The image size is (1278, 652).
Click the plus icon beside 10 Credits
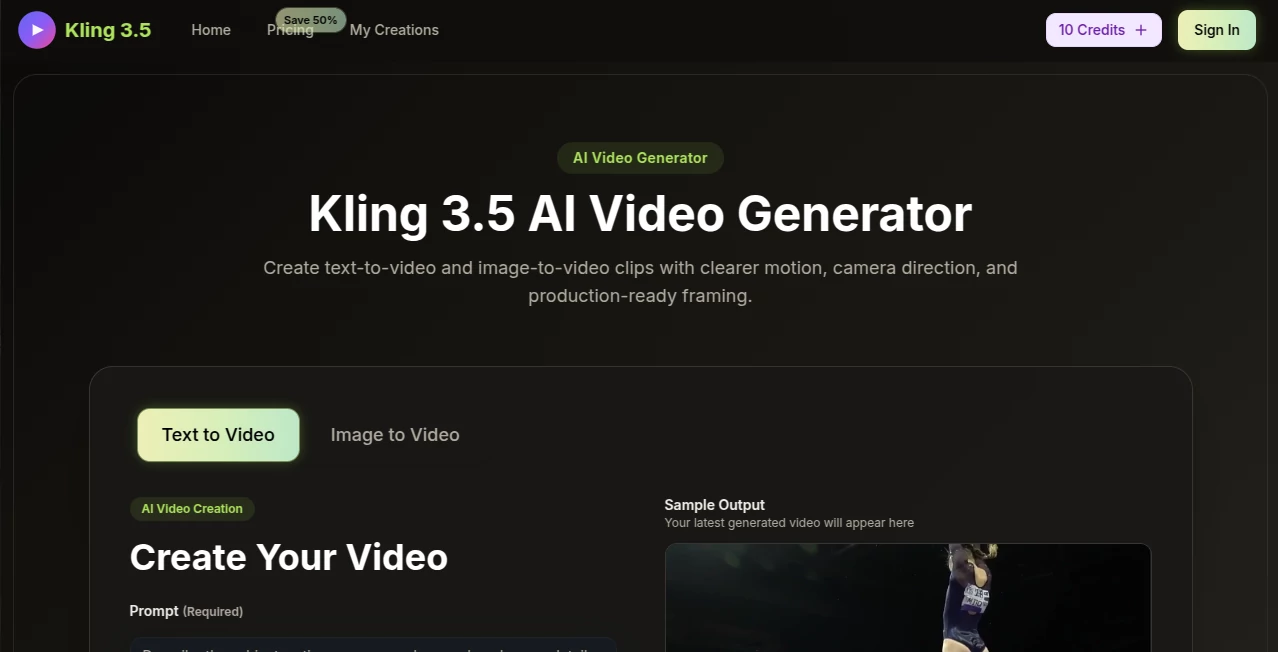coord(1141,30)
